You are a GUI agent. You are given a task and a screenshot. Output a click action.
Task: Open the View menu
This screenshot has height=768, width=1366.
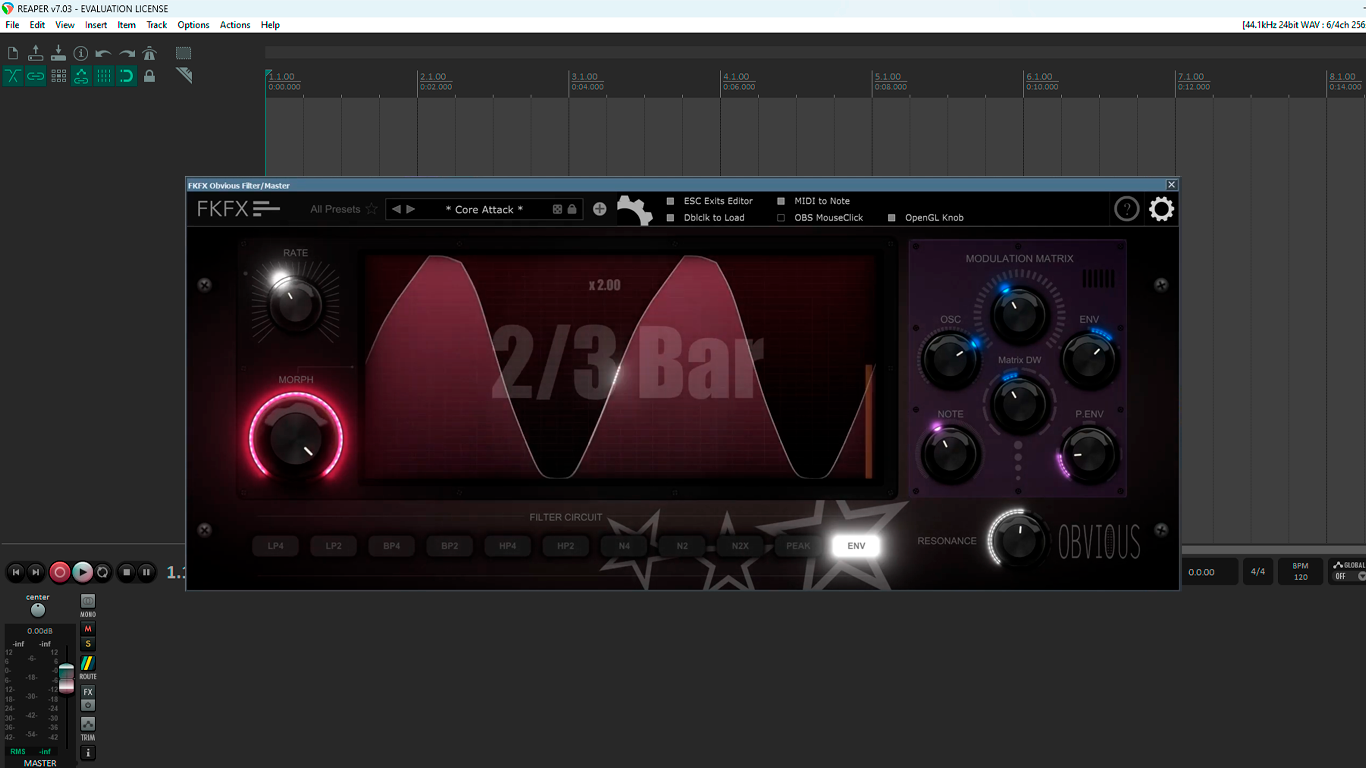pyautogui.click(x=65, y=25)
